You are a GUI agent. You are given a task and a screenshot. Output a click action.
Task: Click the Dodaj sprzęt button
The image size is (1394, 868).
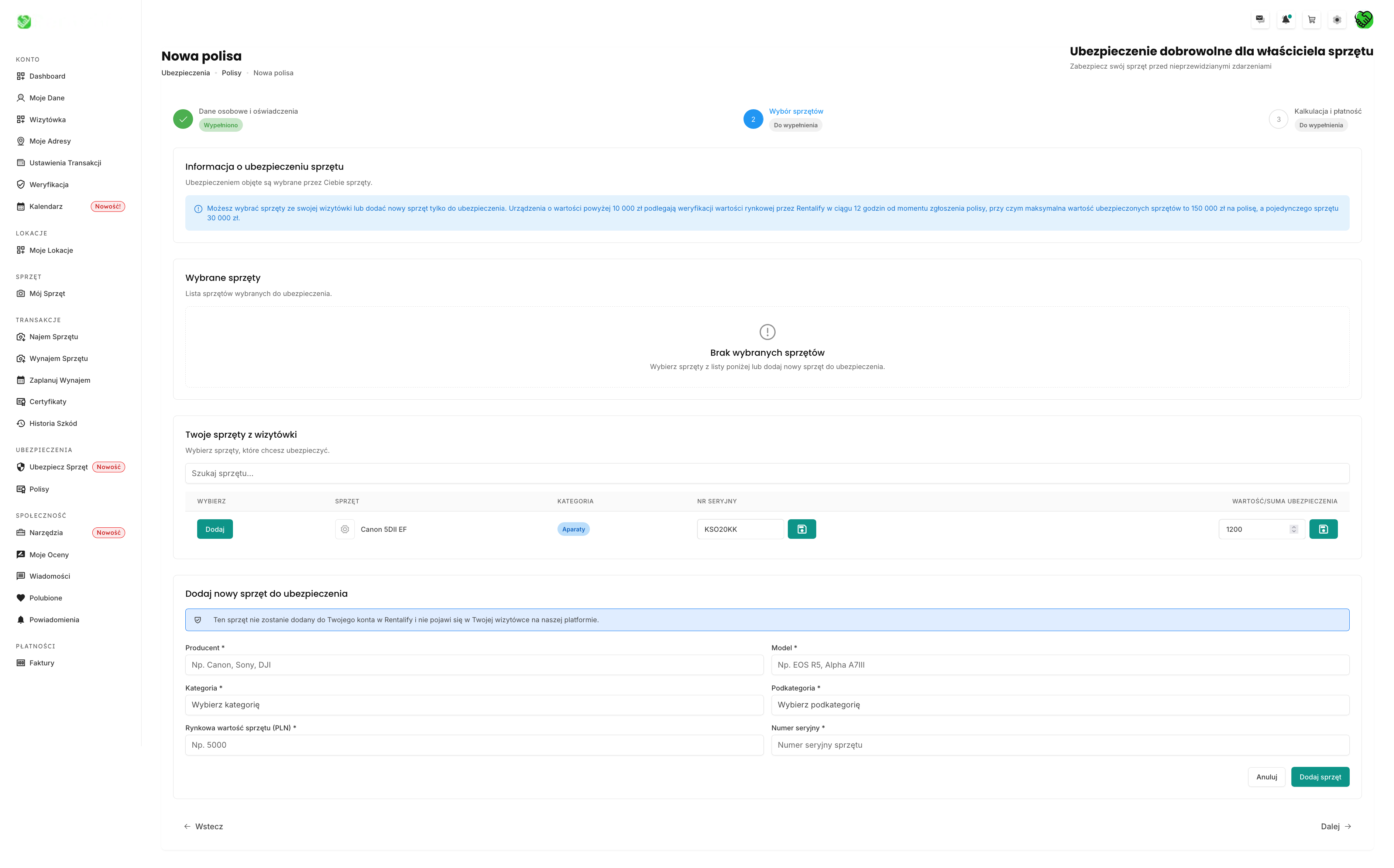coord(1319,777)
